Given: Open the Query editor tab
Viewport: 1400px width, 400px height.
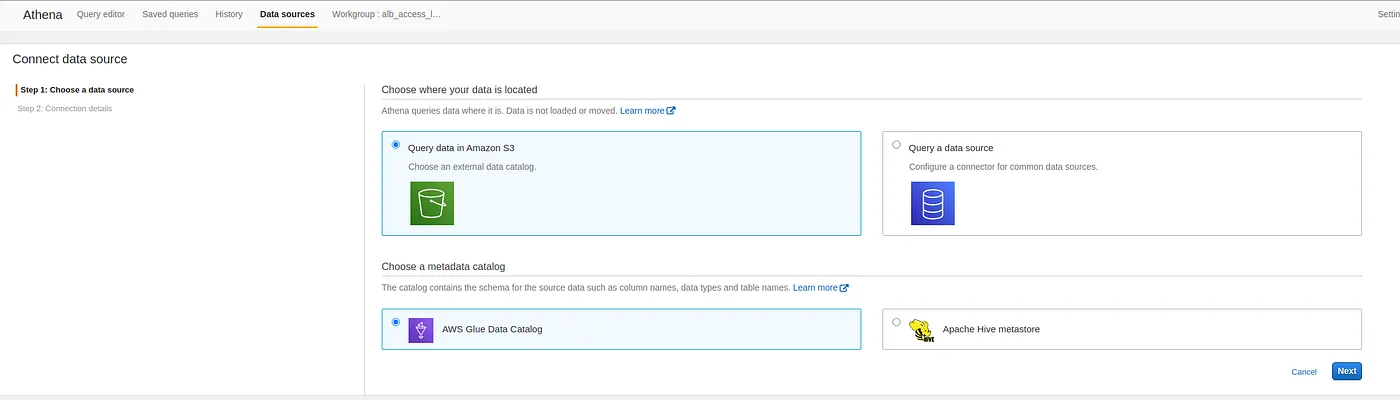Looking at the screenshot, I should [x=103, y=14].
